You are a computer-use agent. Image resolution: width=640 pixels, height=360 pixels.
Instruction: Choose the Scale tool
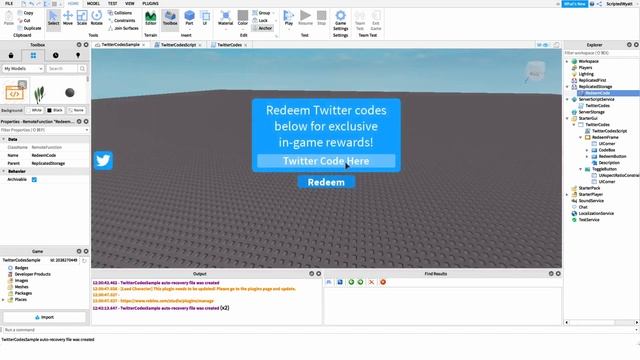pos(82,18)
